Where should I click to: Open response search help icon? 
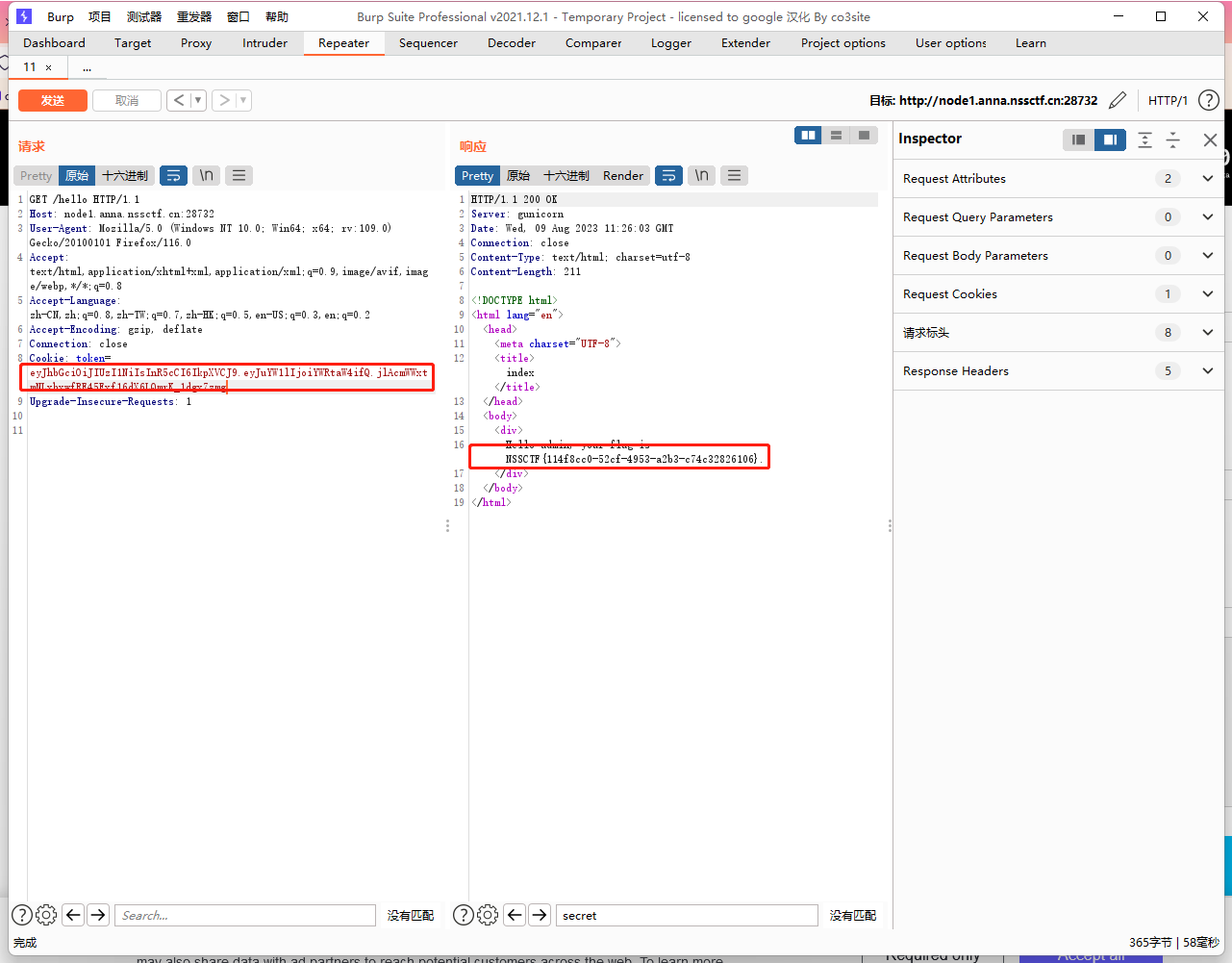pyautogui.click(x=463, y=915)
